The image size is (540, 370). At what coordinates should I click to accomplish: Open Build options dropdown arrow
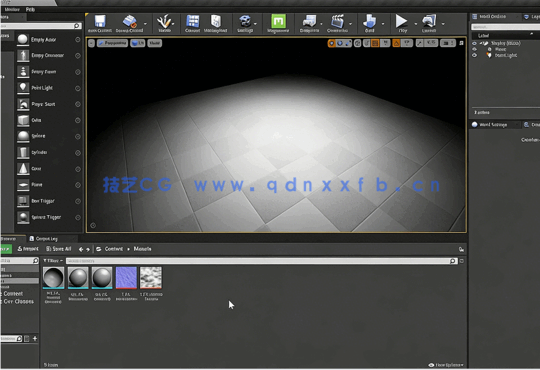[383, 24]
